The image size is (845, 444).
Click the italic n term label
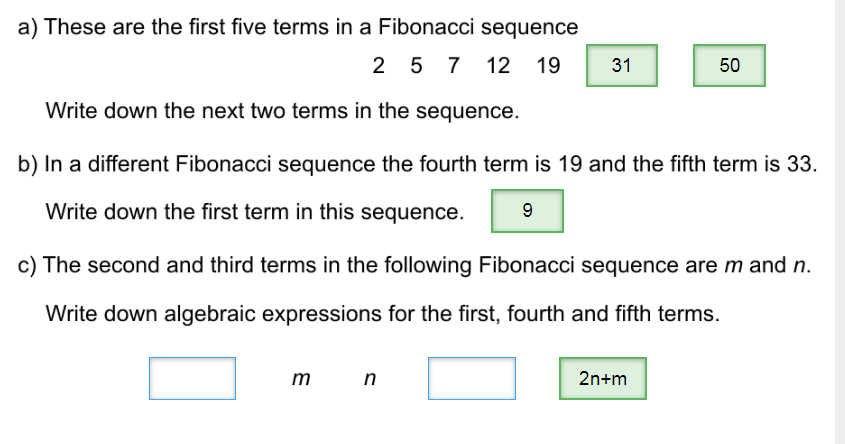pyautogui.click(x=370, y=379)
